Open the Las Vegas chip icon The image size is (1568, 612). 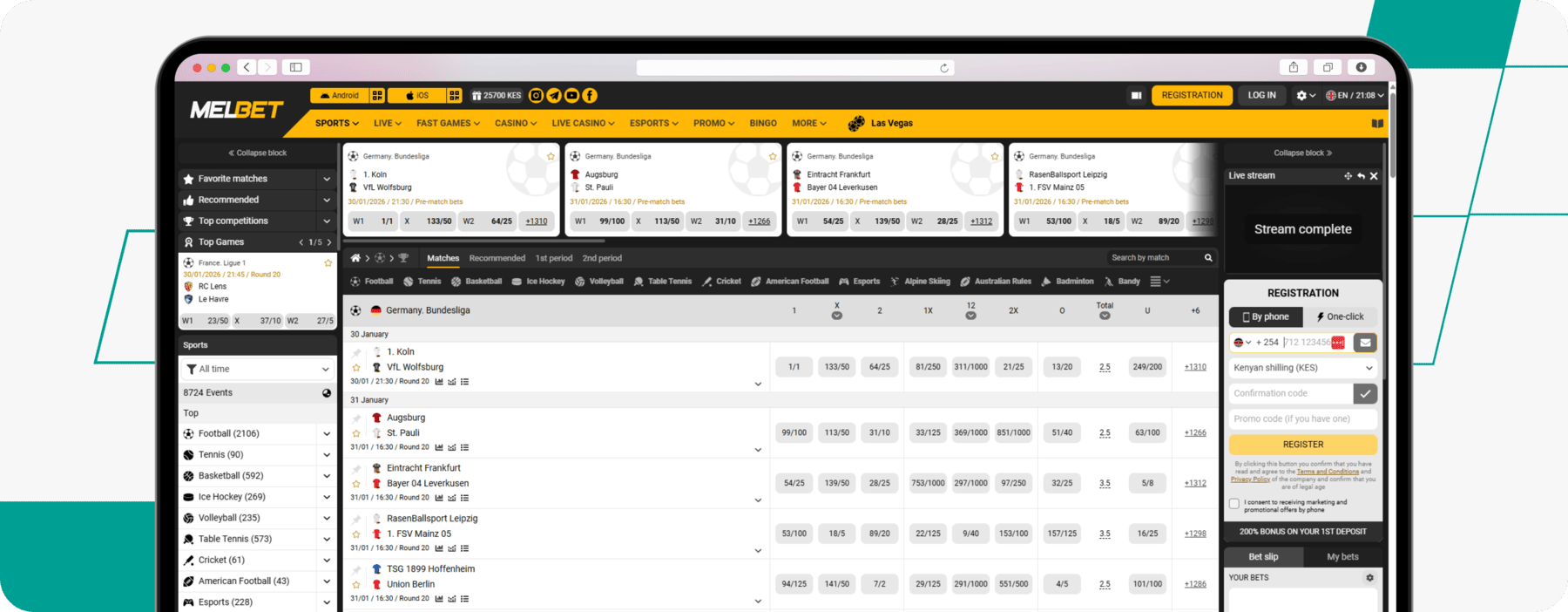856,124
